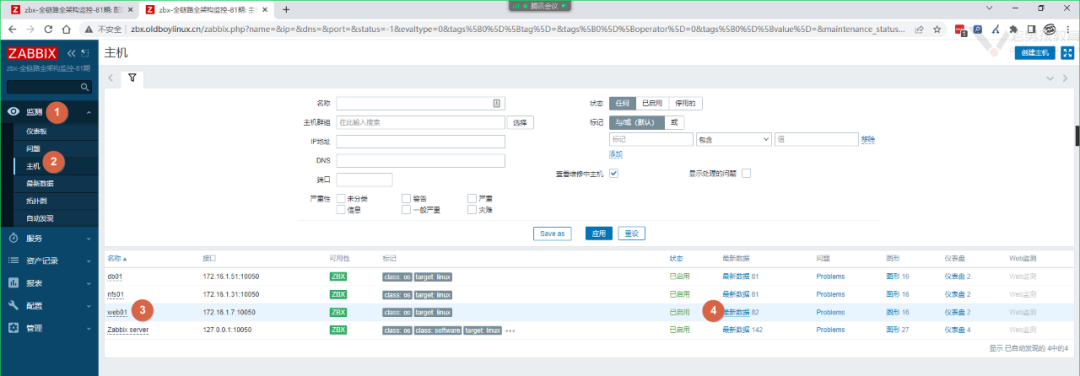Screen dimensions: 1080x376
Task: Check the 严重 severity checkbox
Action: point(472,198)
